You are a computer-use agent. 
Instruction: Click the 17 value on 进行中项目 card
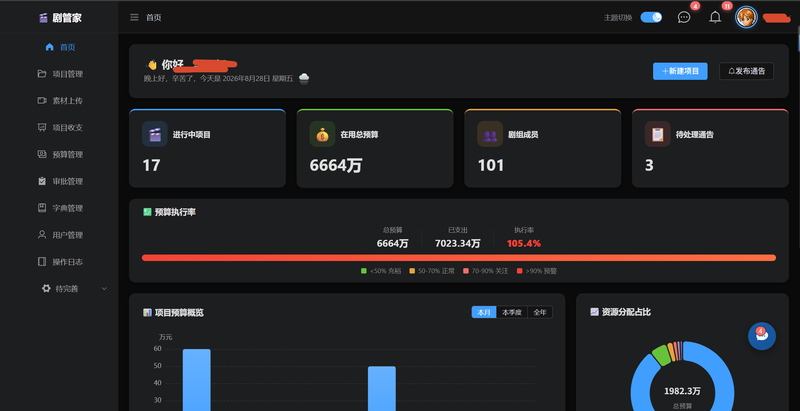[151, 165]
